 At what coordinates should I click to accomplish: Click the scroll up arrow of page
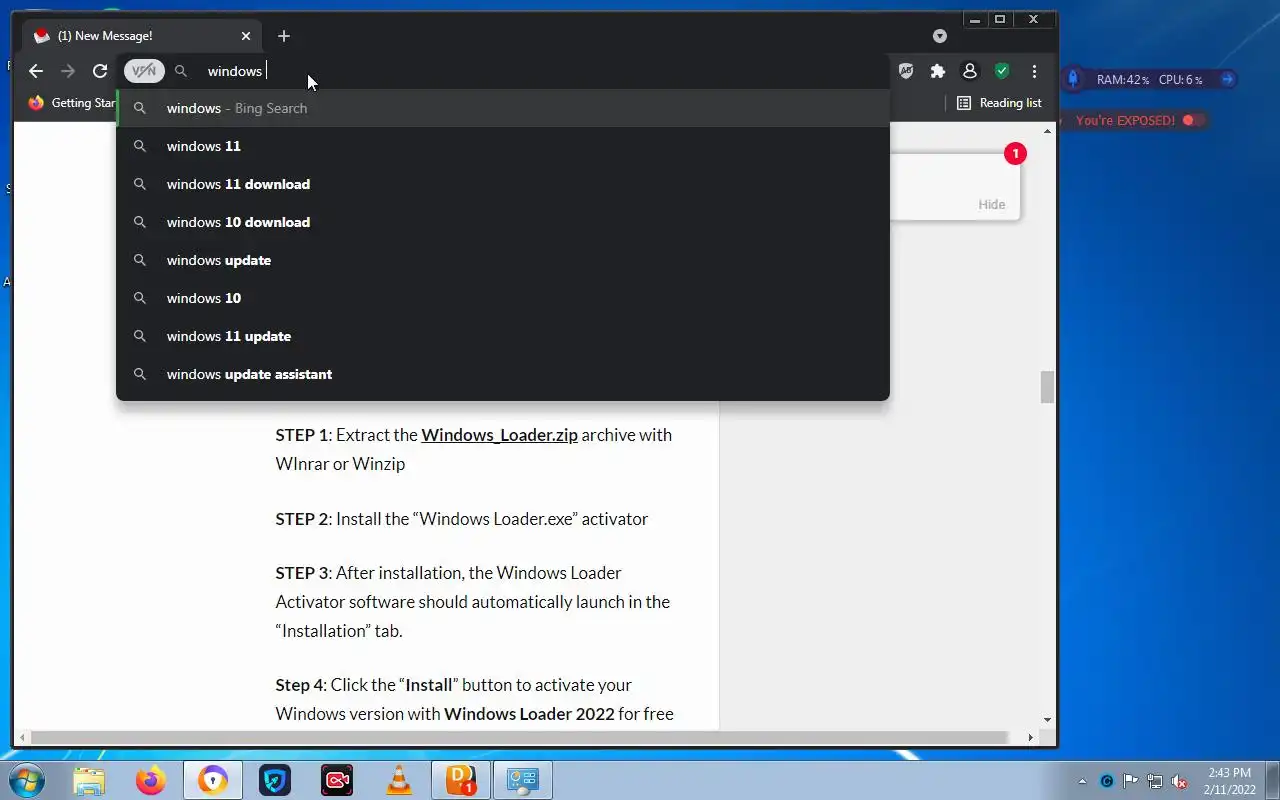click(x=1047, y=131)
